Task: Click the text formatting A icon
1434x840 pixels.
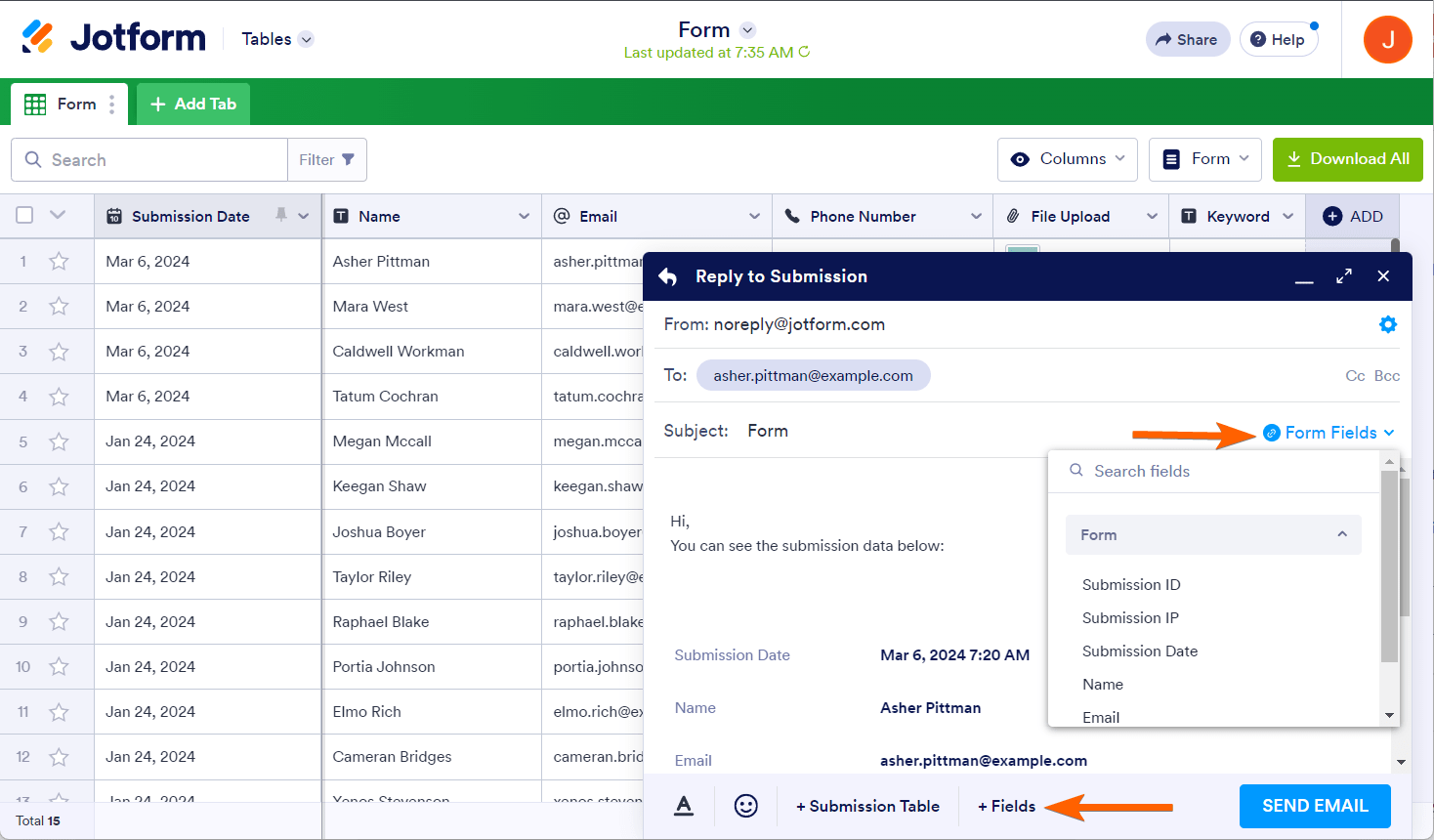Action: coord(684,806)
